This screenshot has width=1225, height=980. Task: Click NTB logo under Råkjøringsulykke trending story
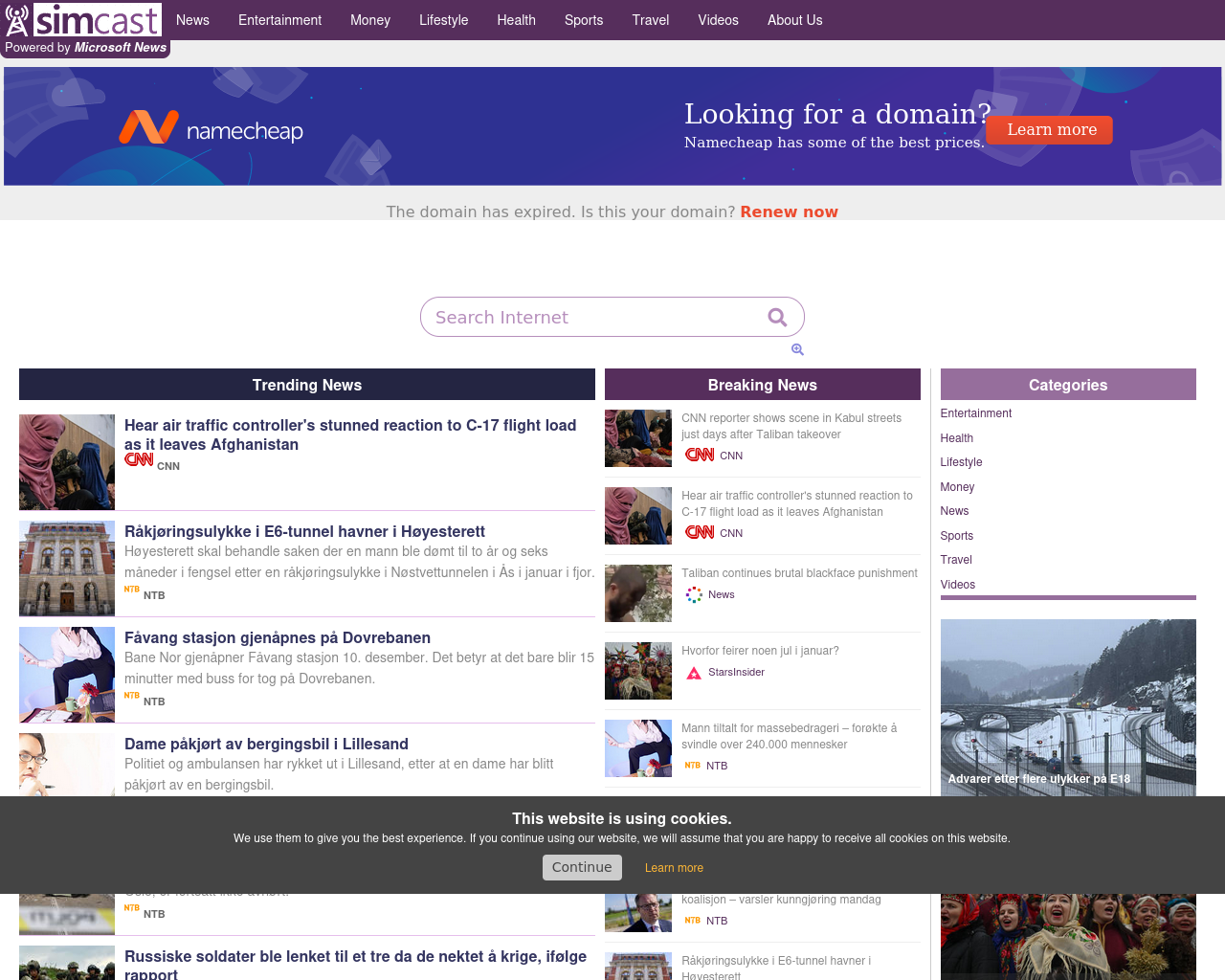pos(132,590)
